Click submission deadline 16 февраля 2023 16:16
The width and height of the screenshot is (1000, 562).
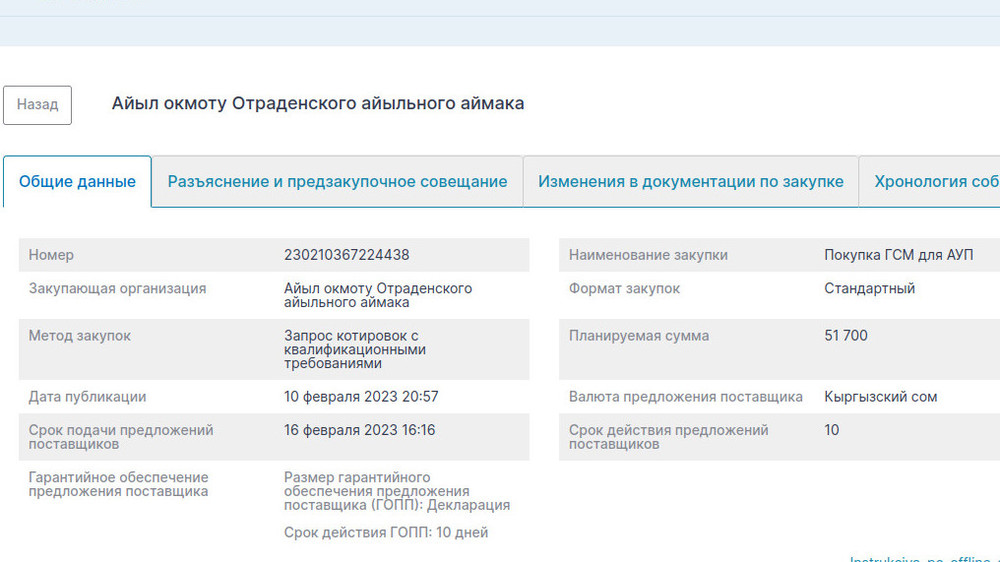359,430
